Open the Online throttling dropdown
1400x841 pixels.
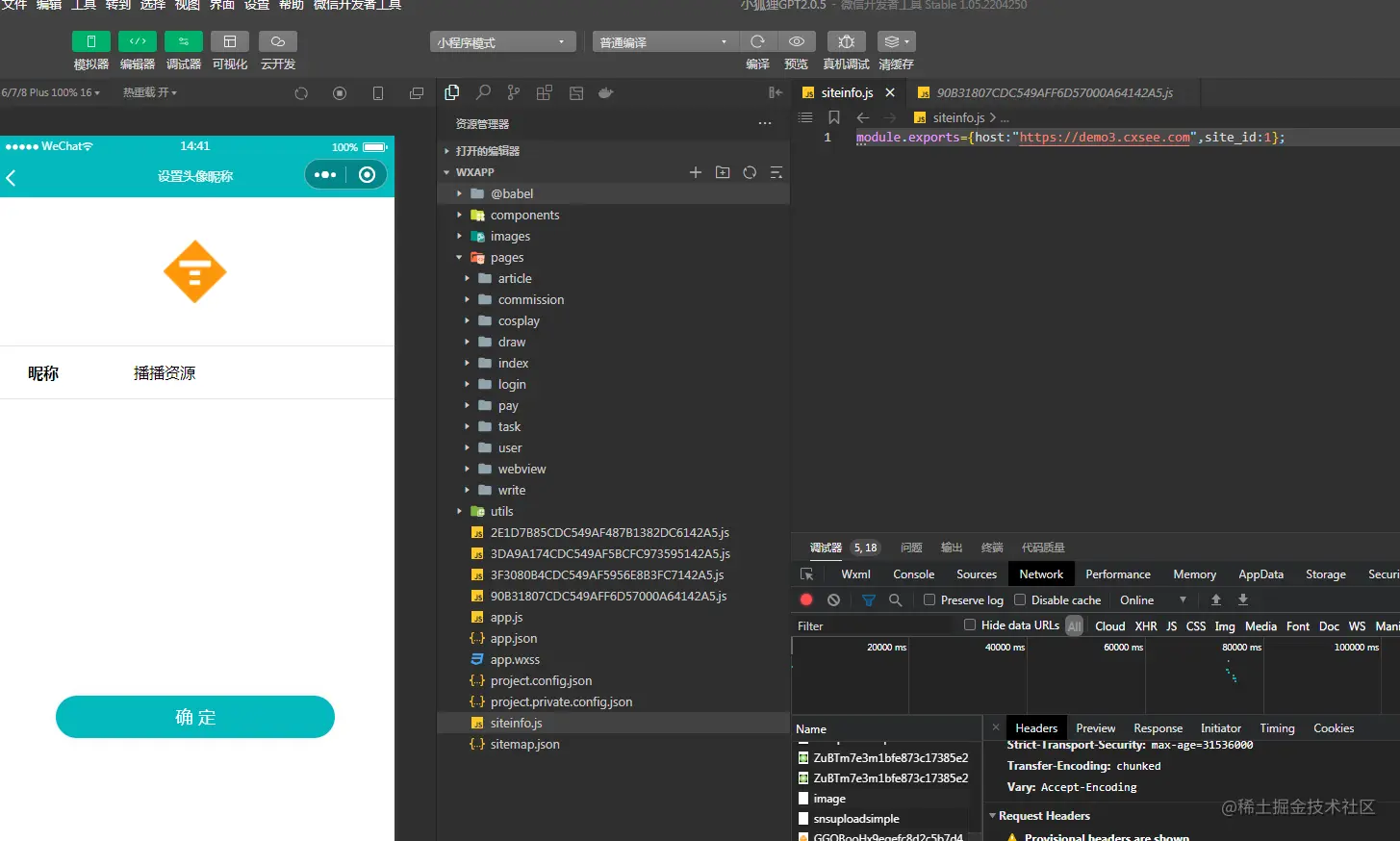[x=1153, y=599]
